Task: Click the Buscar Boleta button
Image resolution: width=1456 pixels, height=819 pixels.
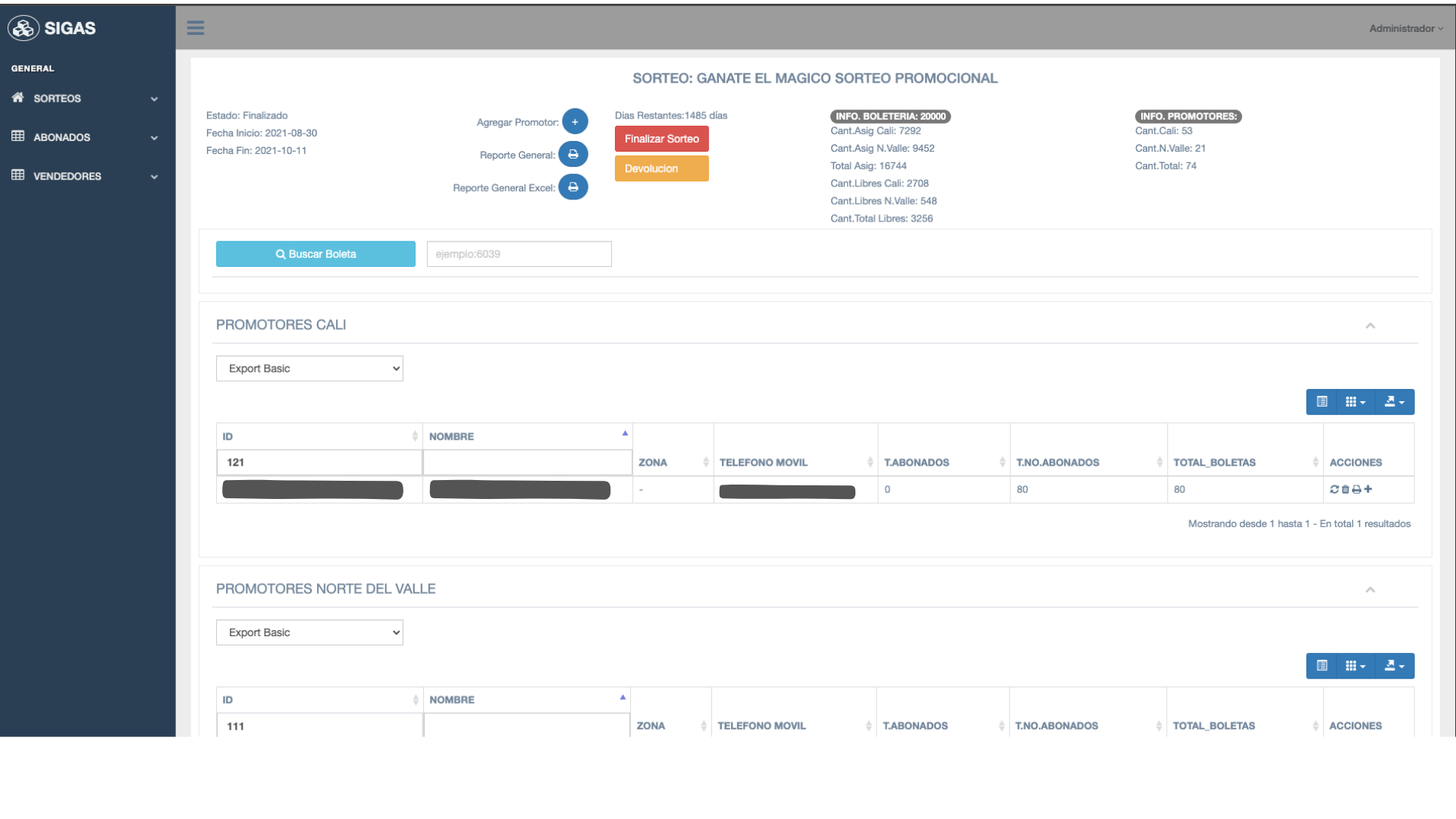Action: [x=315, y=254]
